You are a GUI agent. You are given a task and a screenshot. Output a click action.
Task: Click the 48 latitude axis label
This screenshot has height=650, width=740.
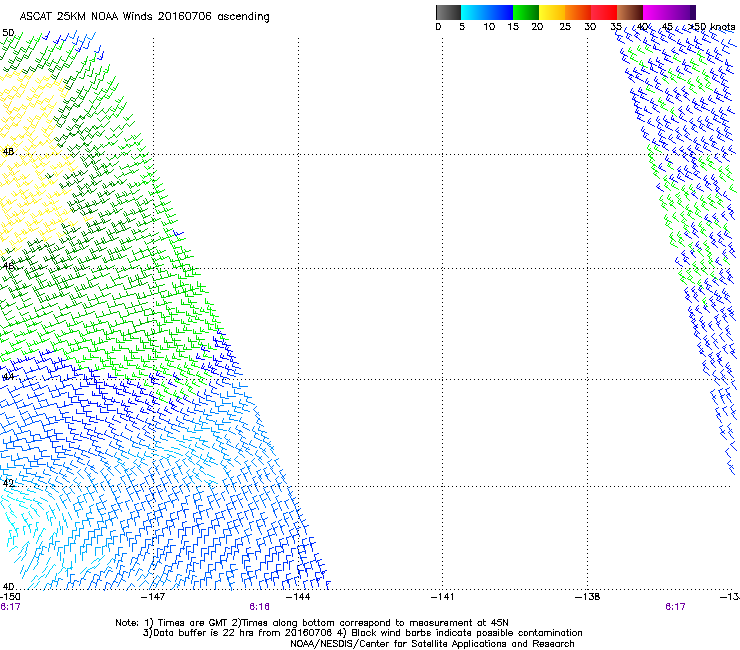click(8, 152)
